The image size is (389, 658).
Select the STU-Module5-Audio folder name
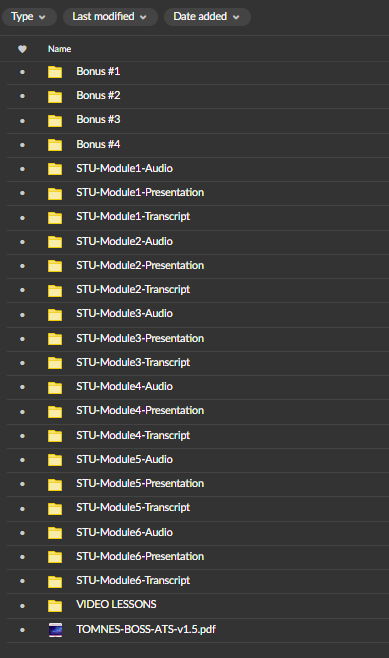pyautogui.click(x=124, y=460)
